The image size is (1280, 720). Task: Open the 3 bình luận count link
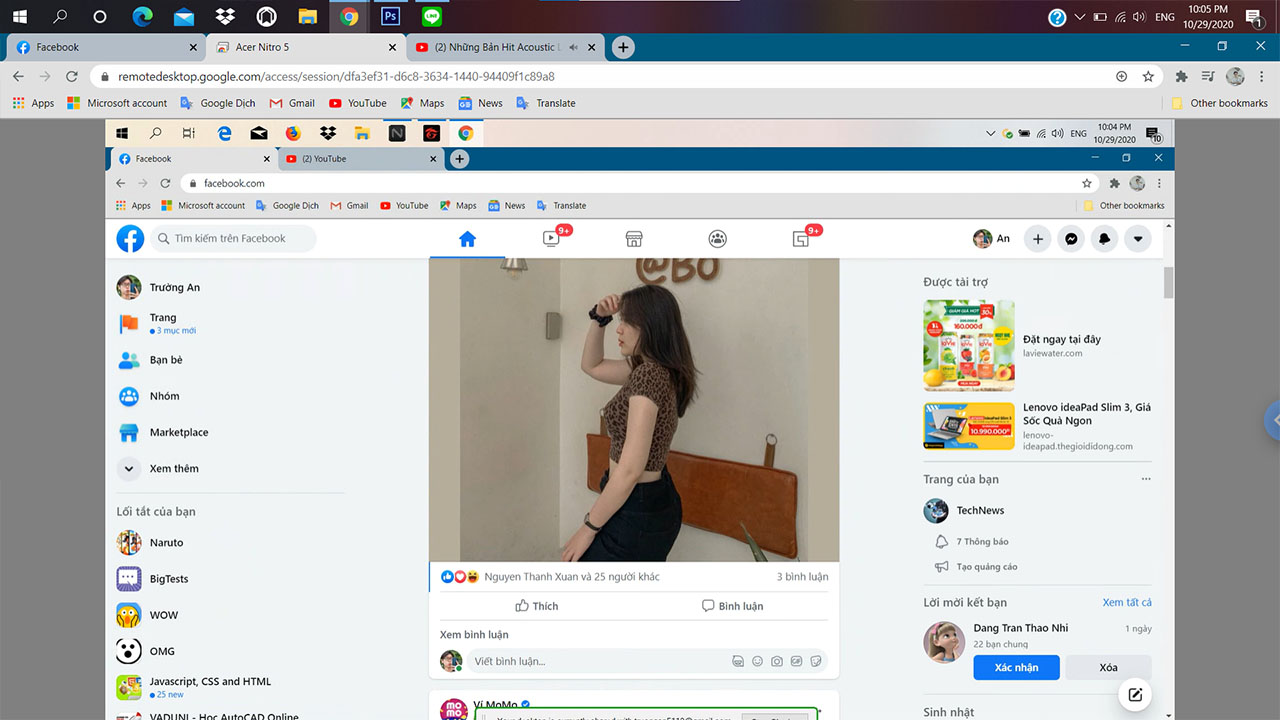tap(802, 576)
